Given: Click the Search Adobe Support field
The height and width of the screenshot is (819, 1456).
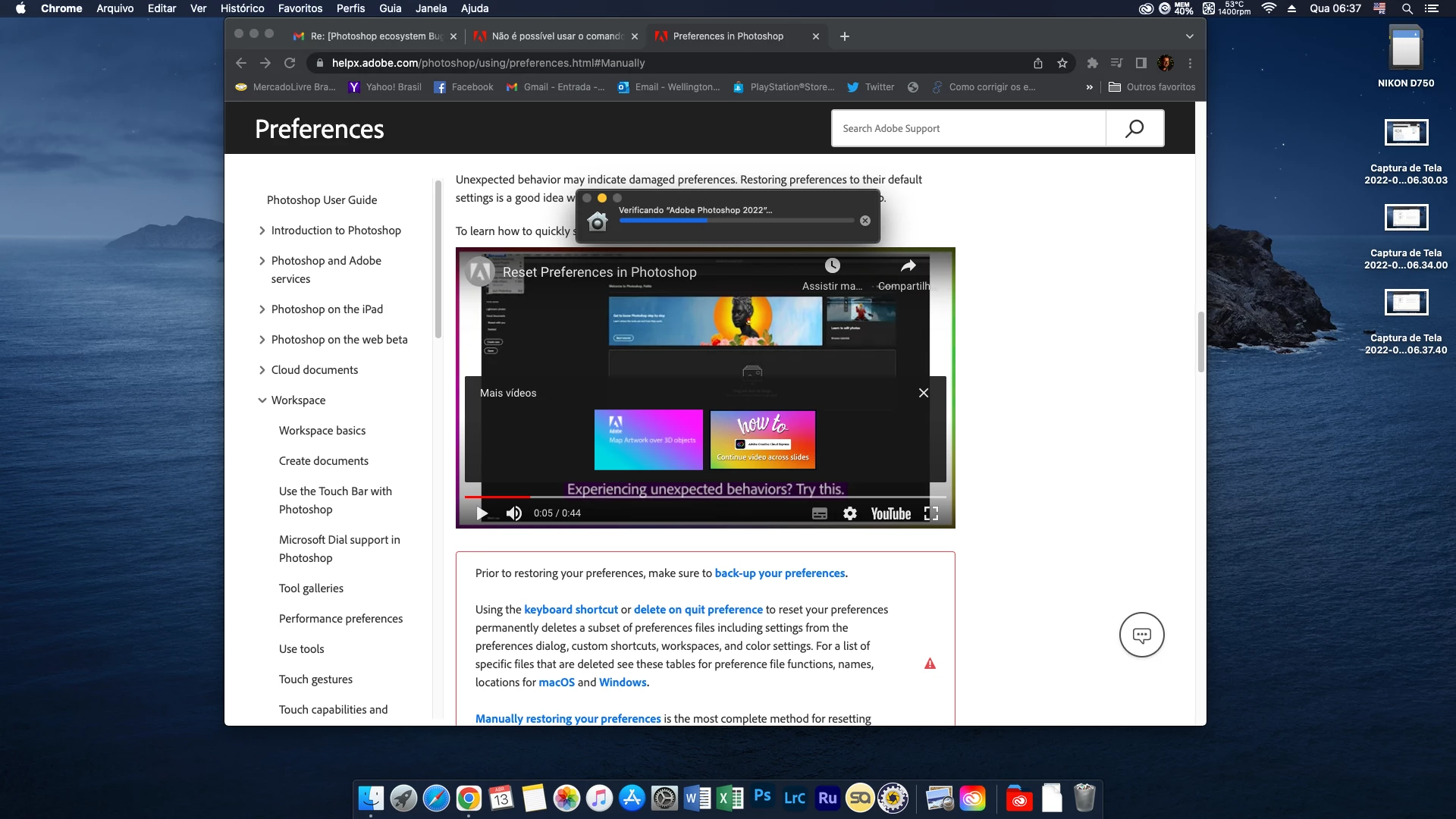Looking at the screenshot, I should (x=968, y=128).
